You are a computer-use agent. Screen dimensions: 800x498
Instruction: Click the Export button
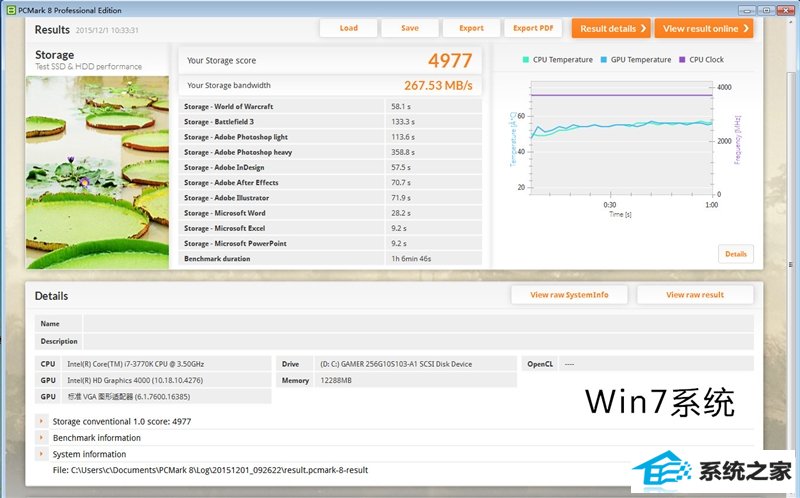pos(471,29)
